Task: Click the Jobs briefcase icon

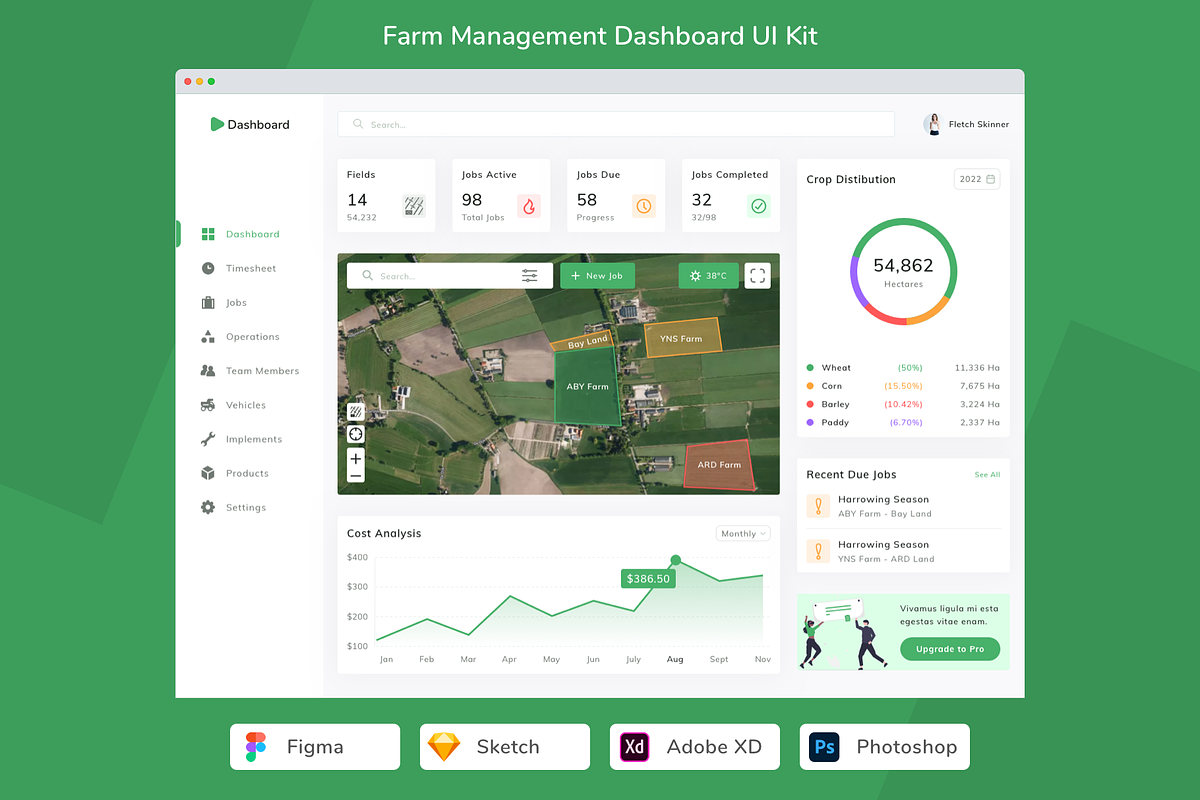Action: point(208,302)
